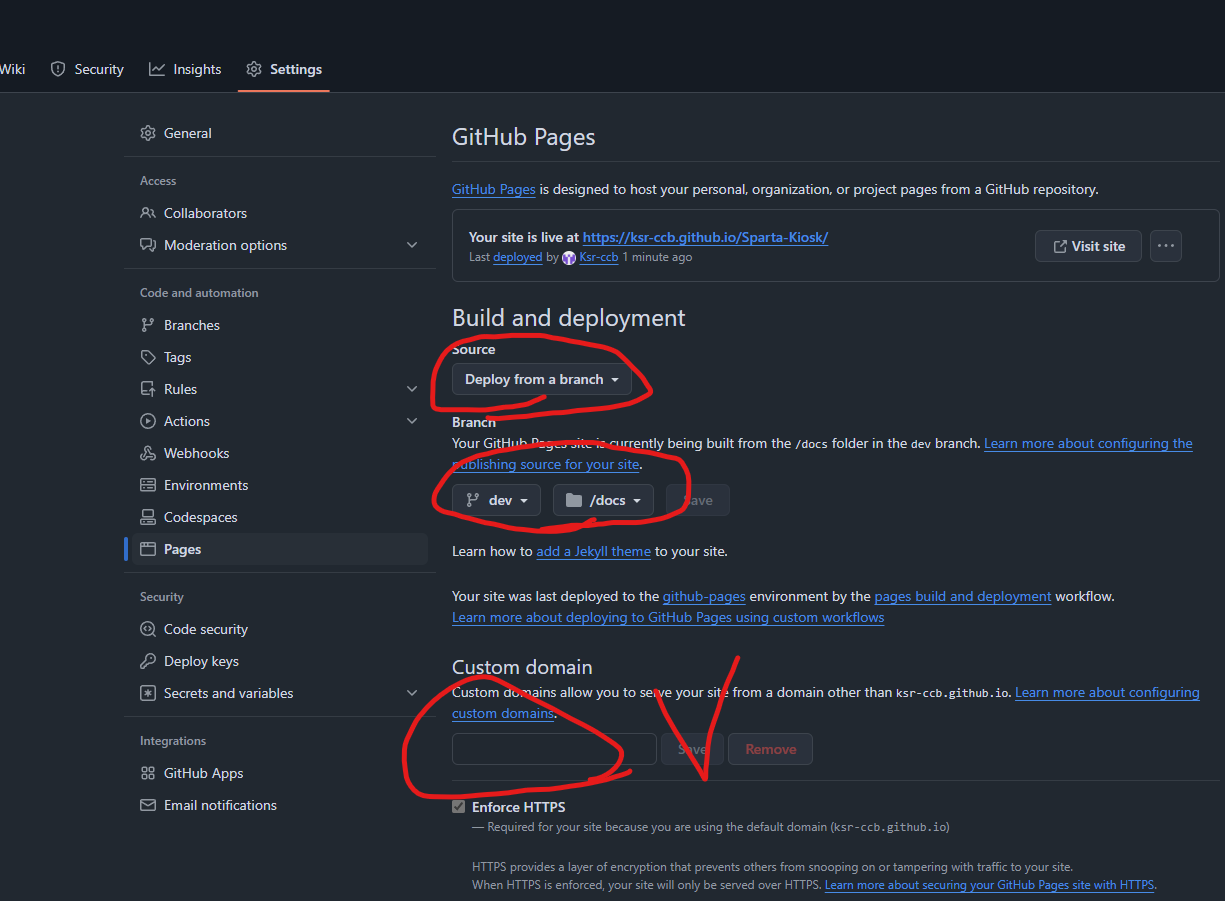Click the Security shield icon

(x=58, y=69)
